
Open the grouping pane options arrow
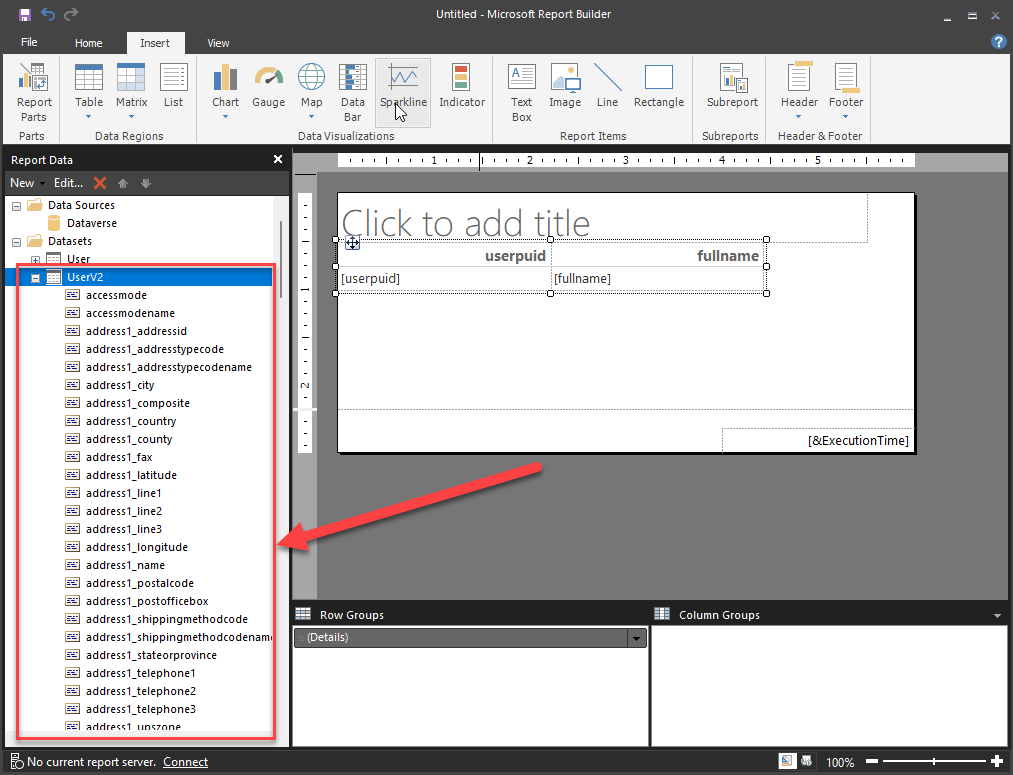997,616
